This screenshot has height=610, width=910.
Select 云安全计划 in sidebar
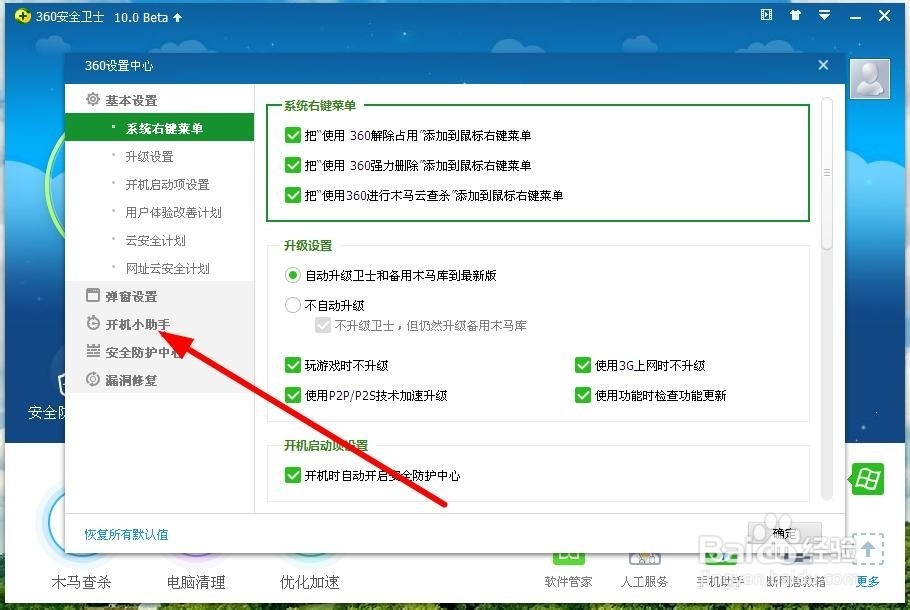tap(156, 240)
